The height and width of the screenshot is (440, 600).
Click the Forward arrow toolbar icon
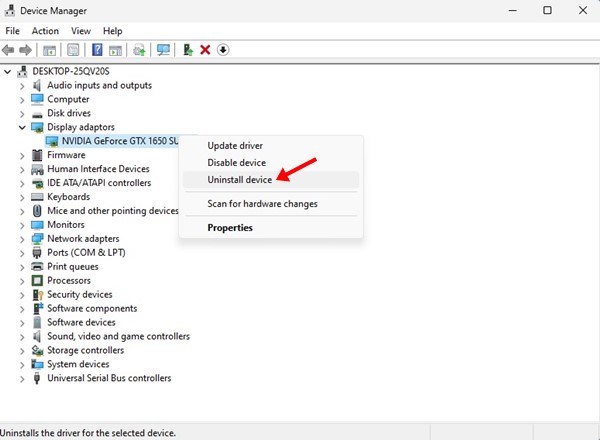[x=25, y=50]
